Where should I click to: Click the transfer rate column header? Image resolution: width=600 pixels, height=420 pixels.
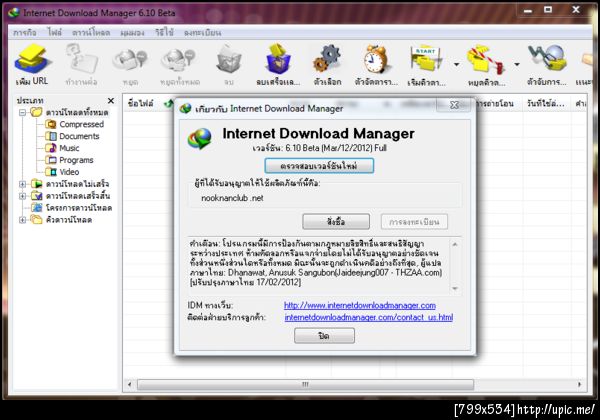[x=497, y=103]
